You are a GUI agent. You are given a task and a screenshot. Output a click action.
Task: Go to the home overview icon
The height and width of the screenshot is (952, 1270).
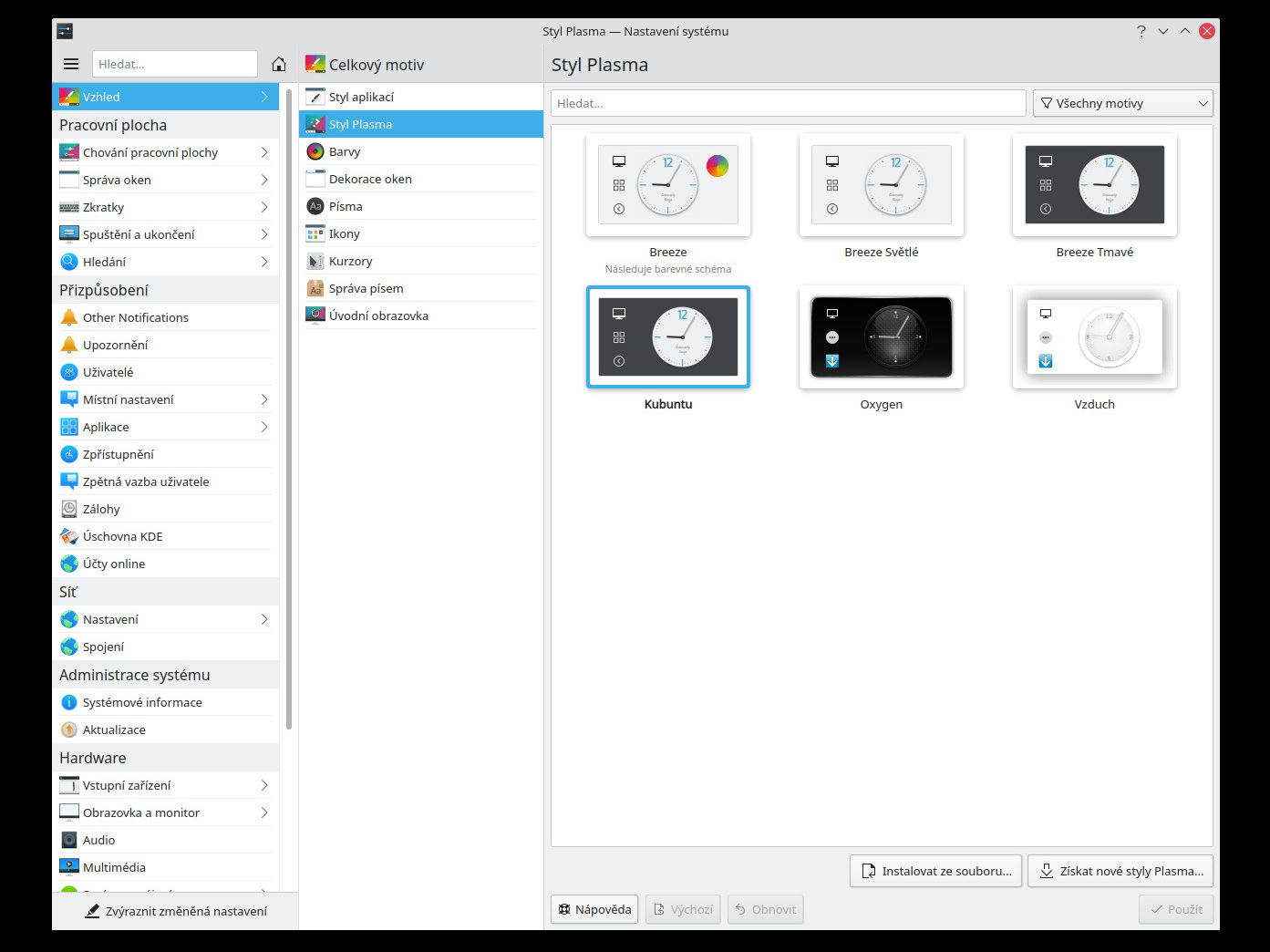tap(279, 64)
